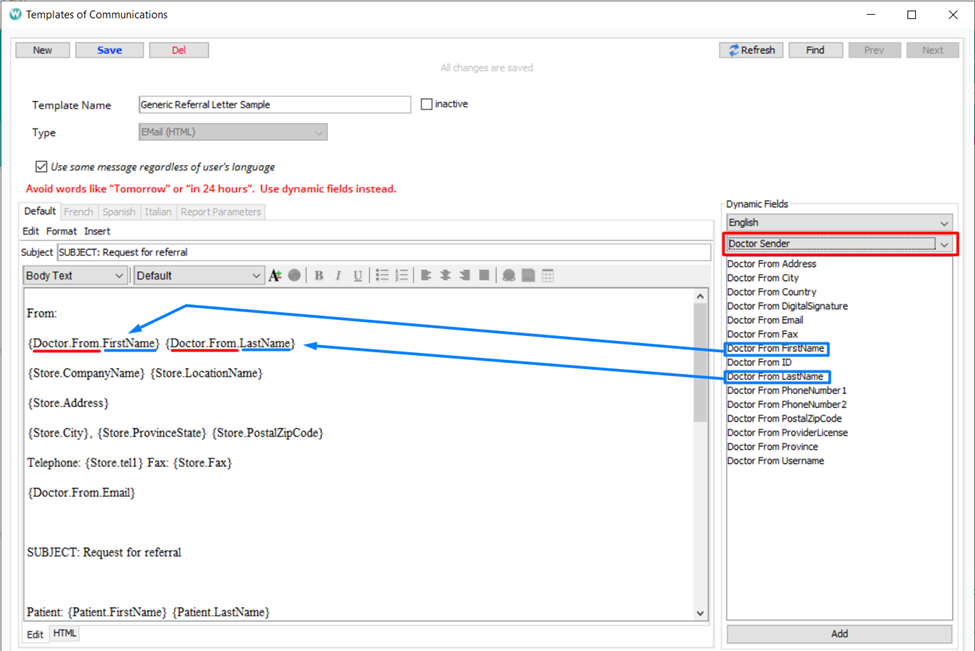Click the text color circle icon
The image size is (975, 651).
click(295, 275)
